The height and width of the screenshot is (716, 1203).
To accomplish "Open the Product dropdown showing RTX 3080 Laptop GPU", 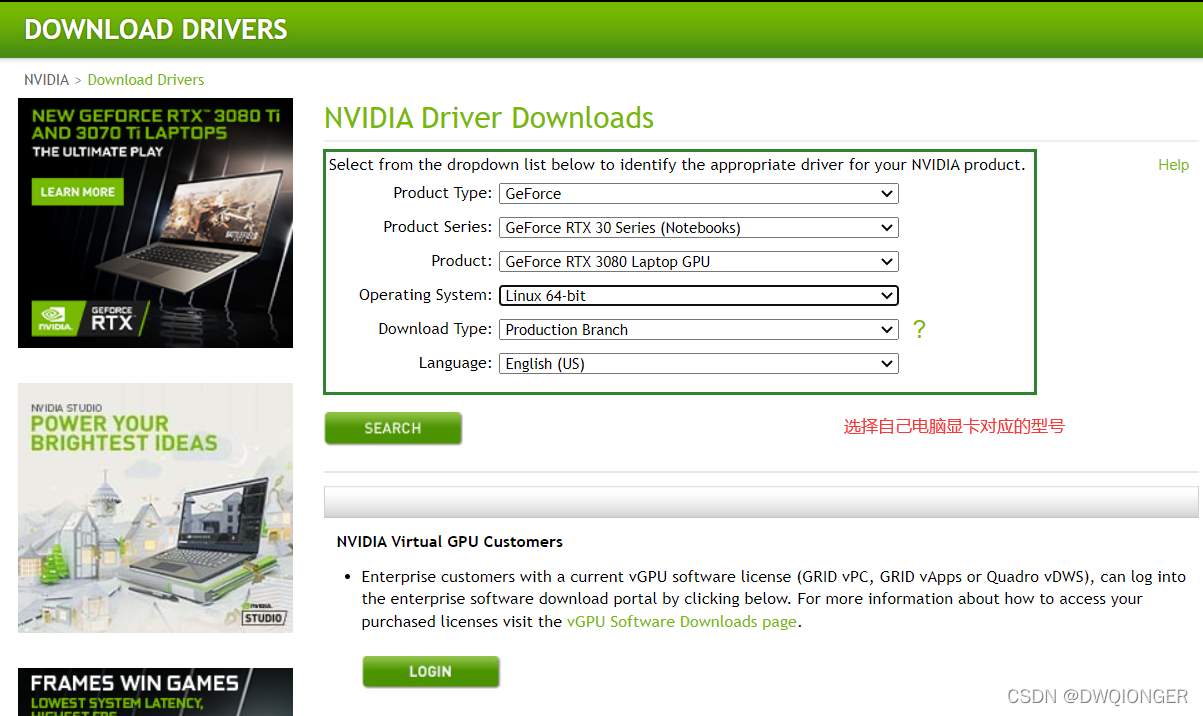I will point(698,262).
